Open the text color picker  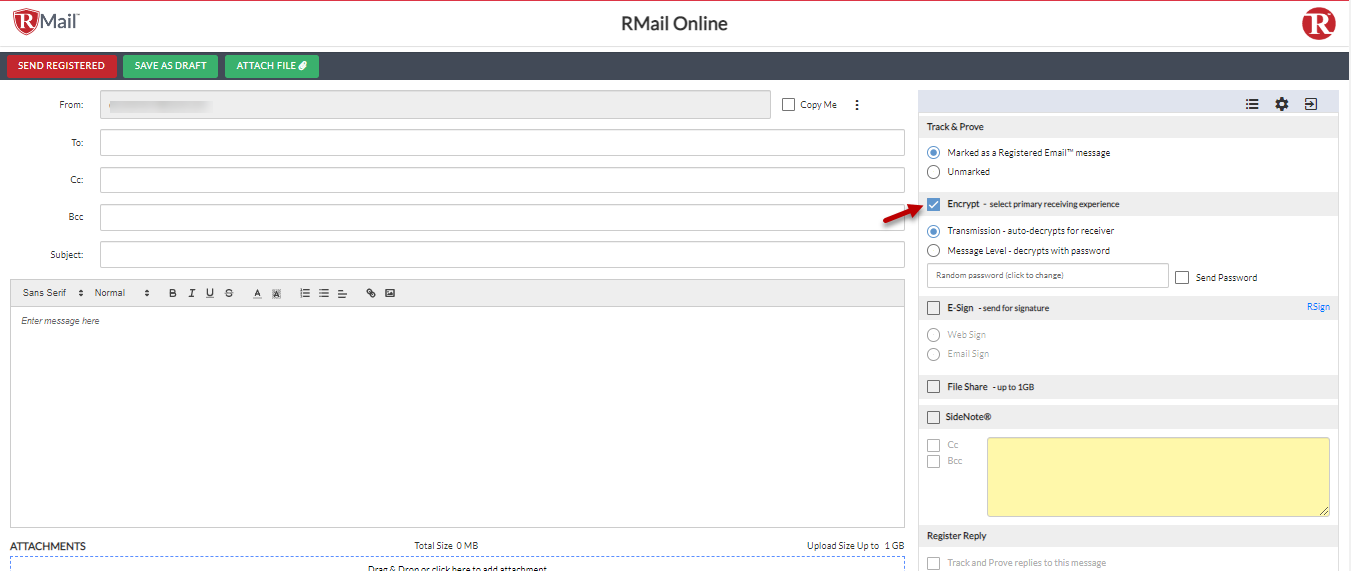(x=257, y=293)
